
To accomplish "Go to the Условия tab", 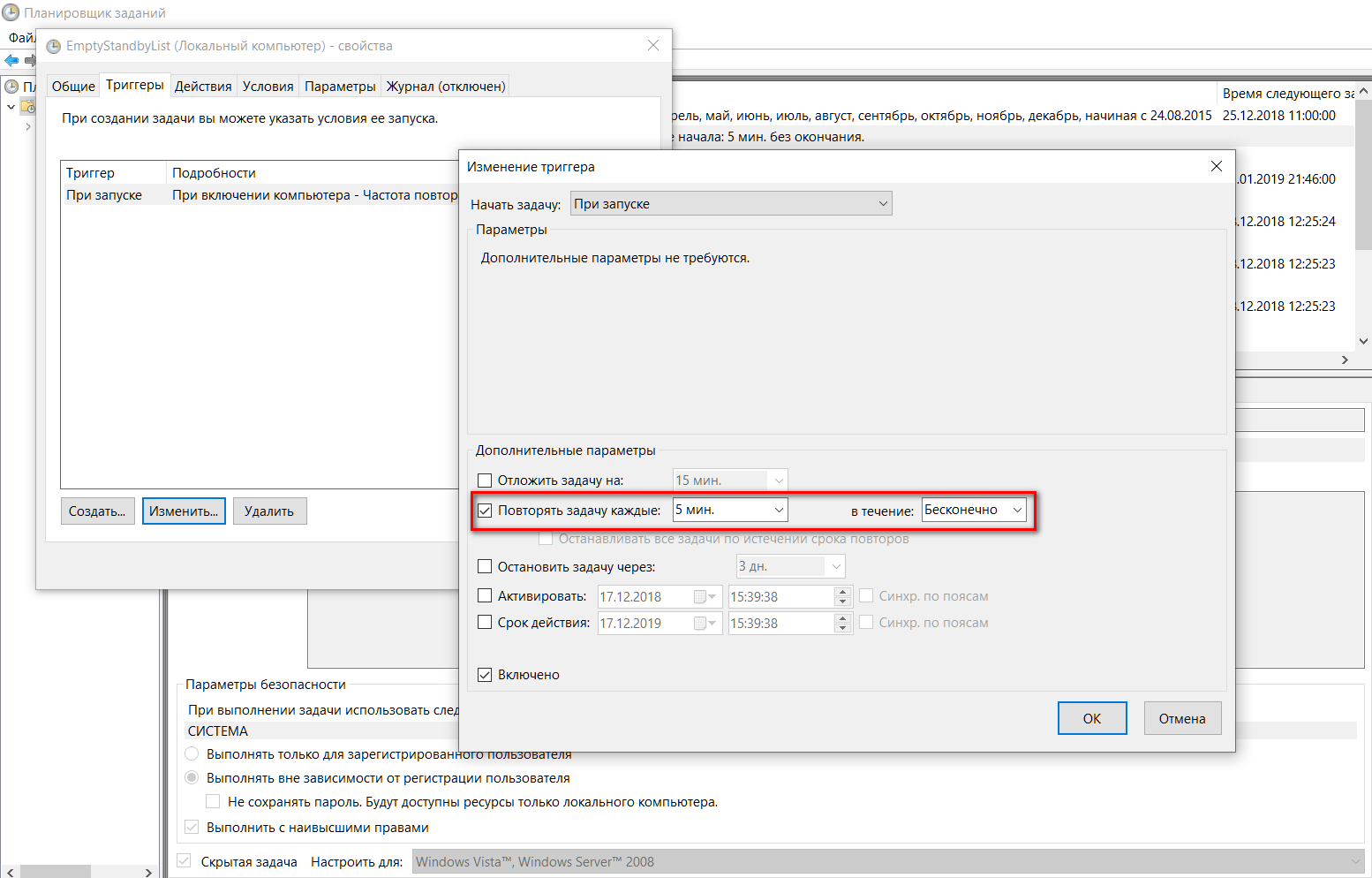I will pos(268,86).
